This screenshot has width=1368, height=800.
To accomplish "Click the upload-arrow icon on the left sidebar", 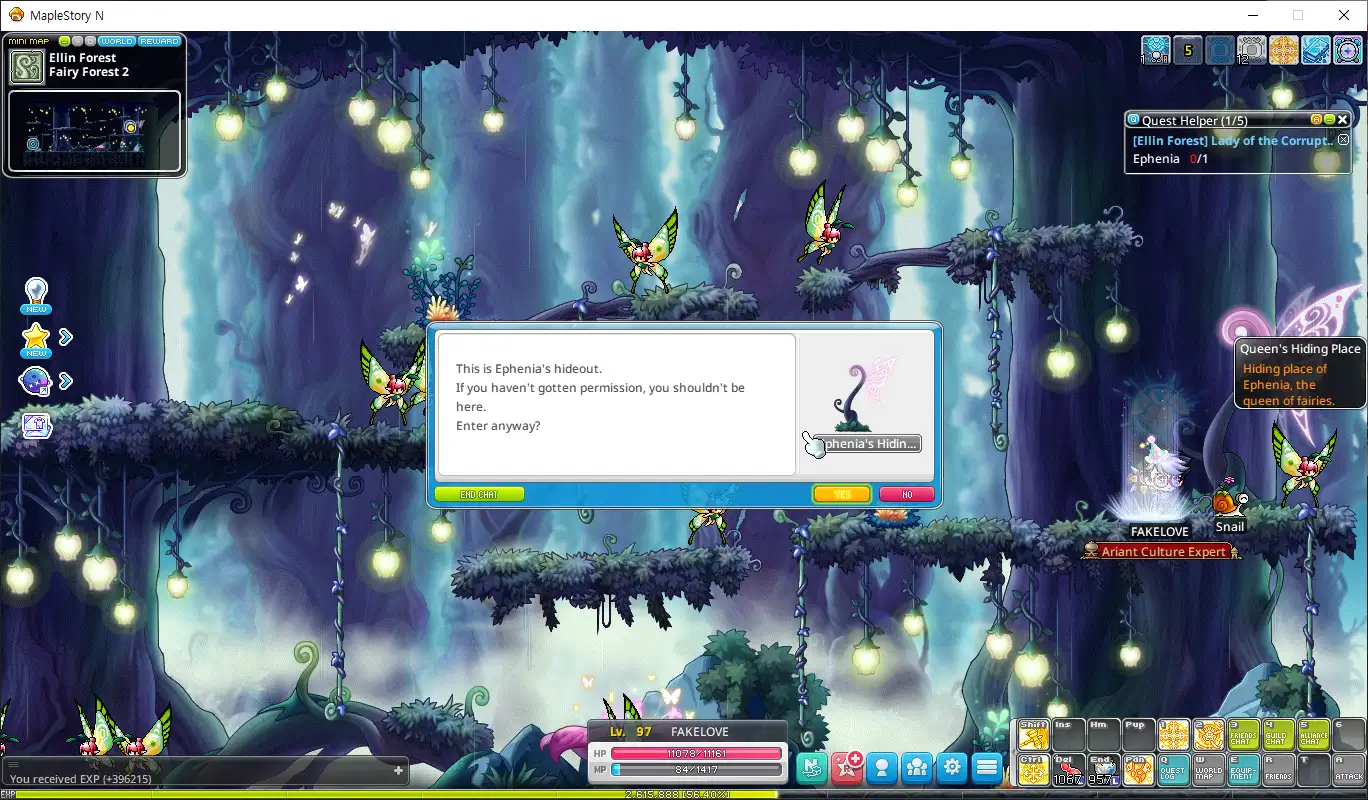I will [37, 425].
